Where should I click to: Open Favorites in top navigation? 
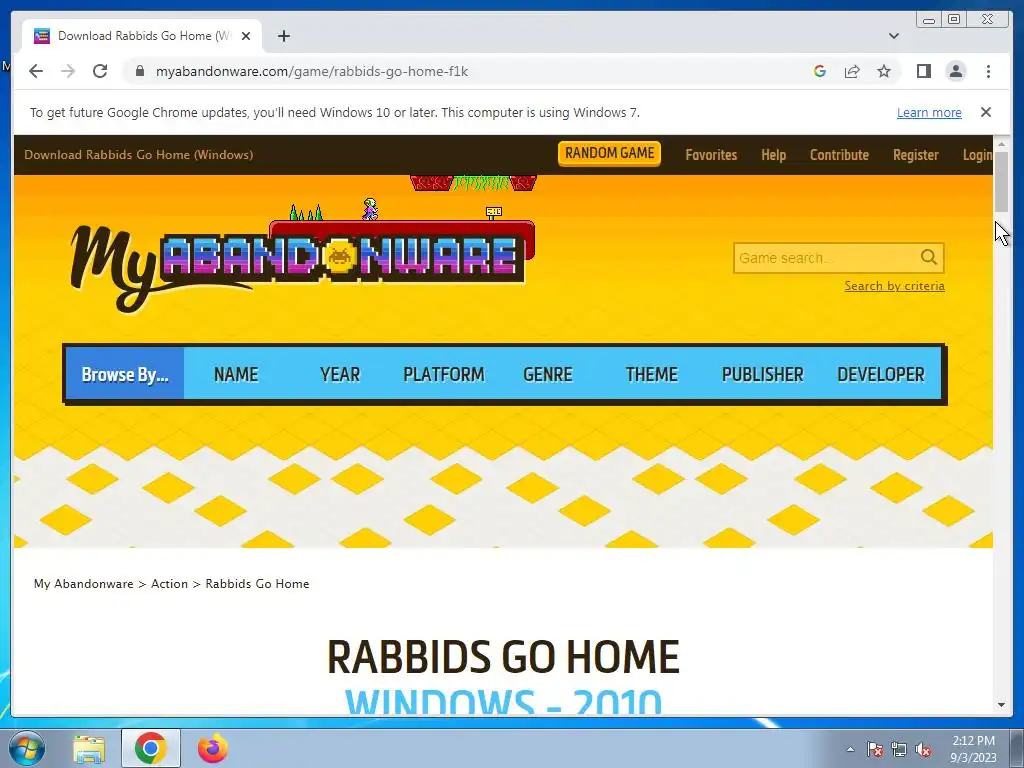(711, 155)
